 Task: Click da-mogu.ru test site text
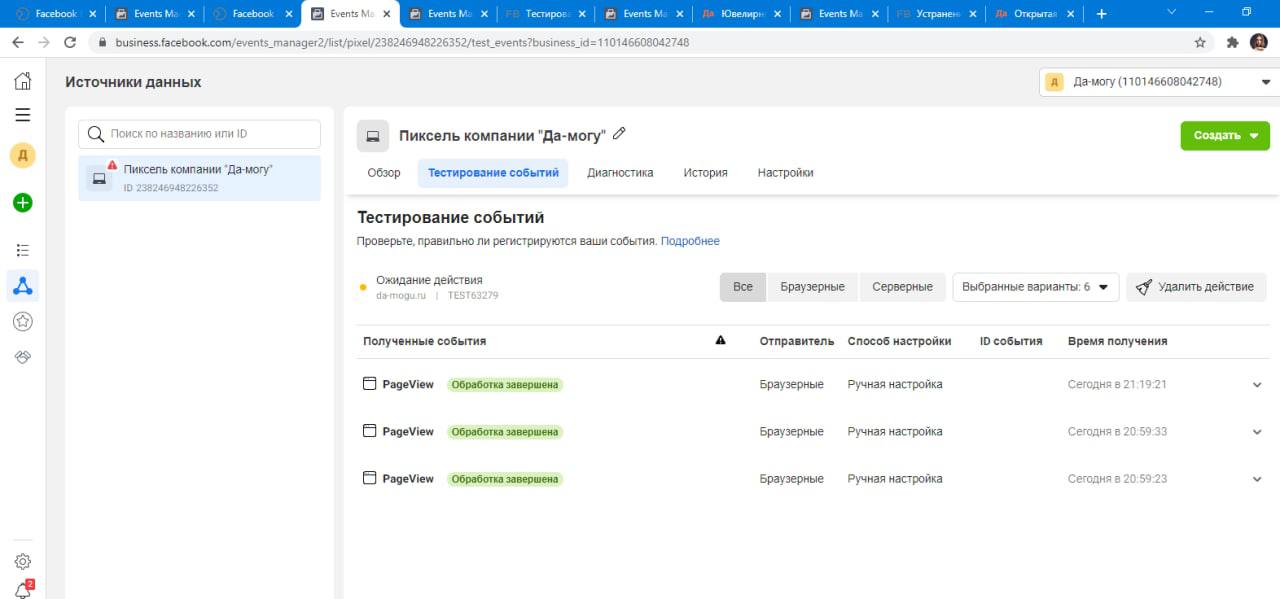coord(401,296)
